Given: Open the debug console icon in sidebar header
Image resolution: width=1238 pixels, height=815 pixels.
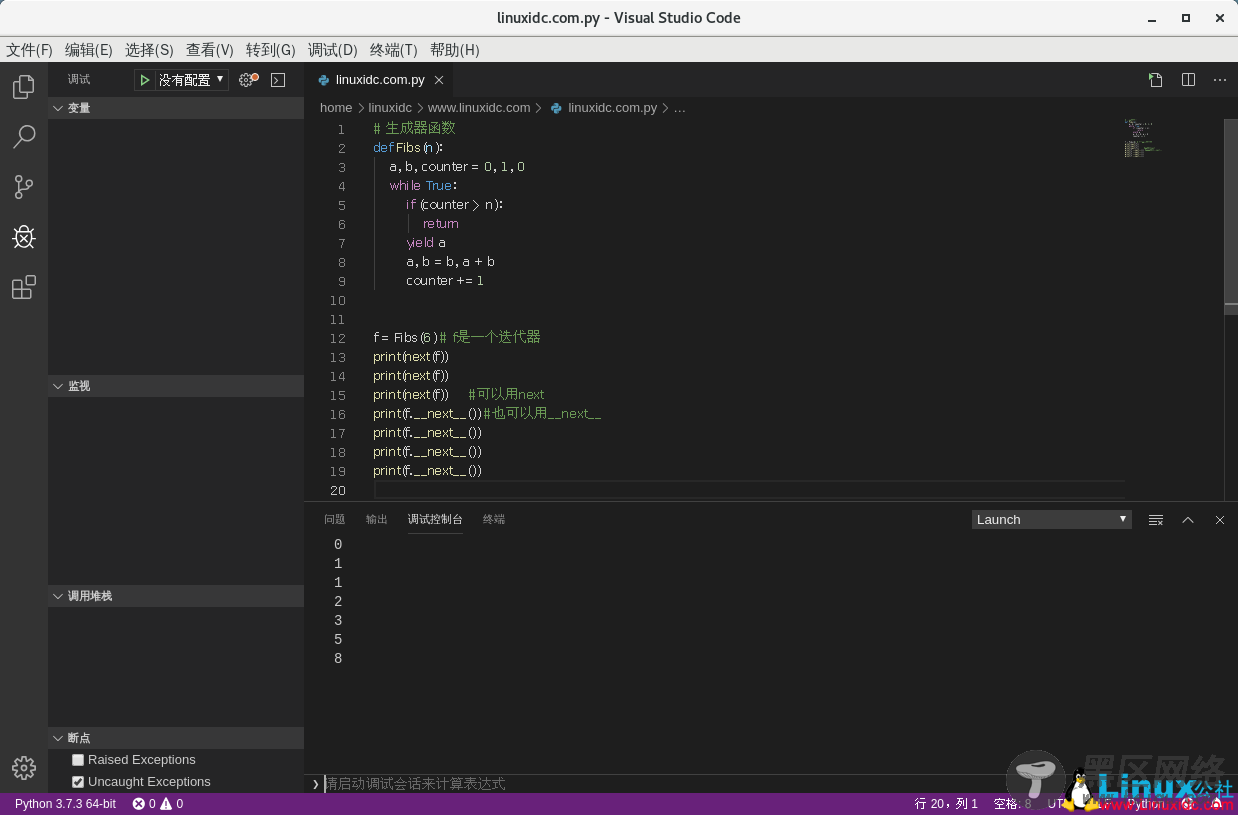Looking at the screenshot, I should (x=278, y=80).
